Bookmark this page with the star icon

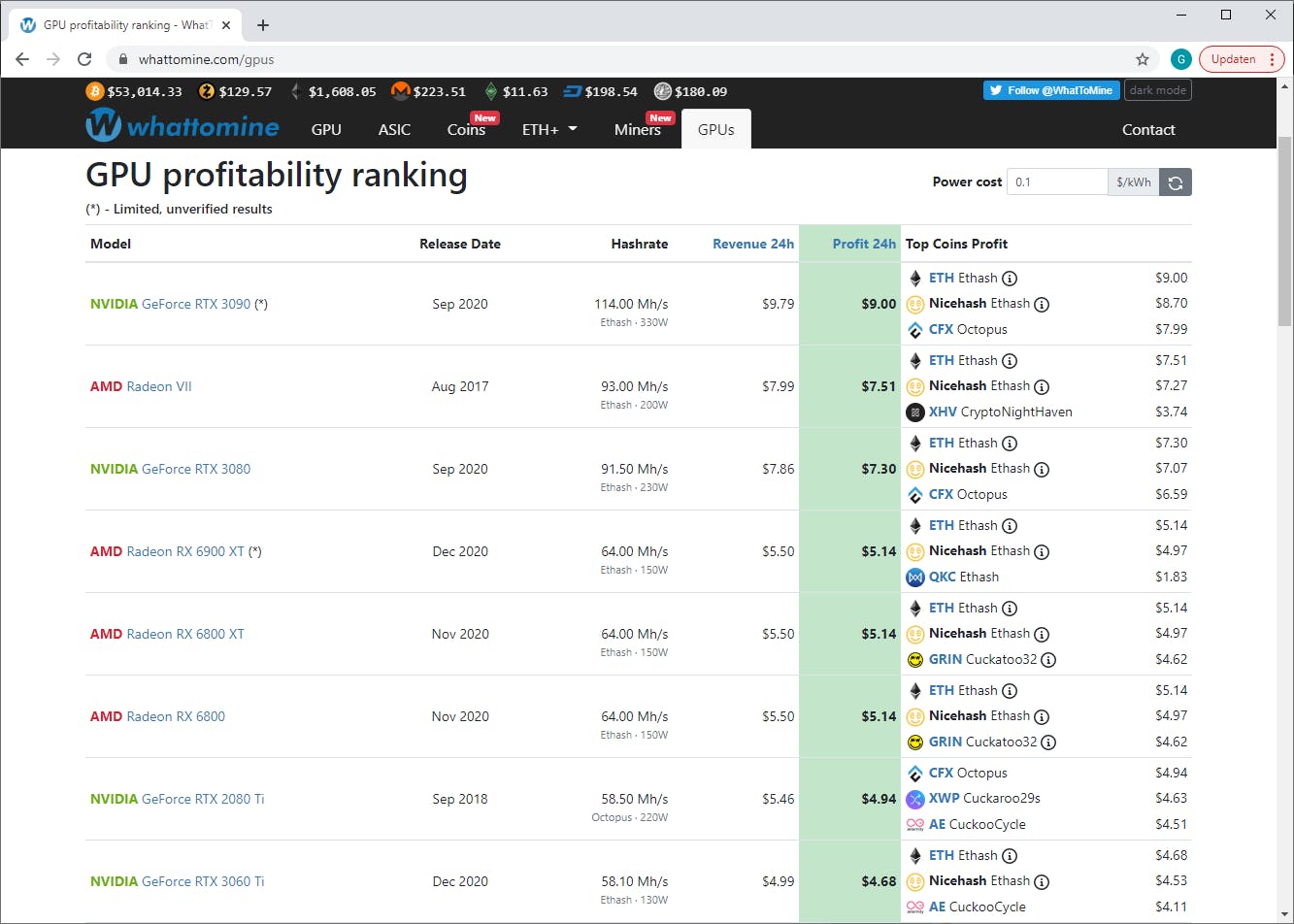tap(1143, 59)
